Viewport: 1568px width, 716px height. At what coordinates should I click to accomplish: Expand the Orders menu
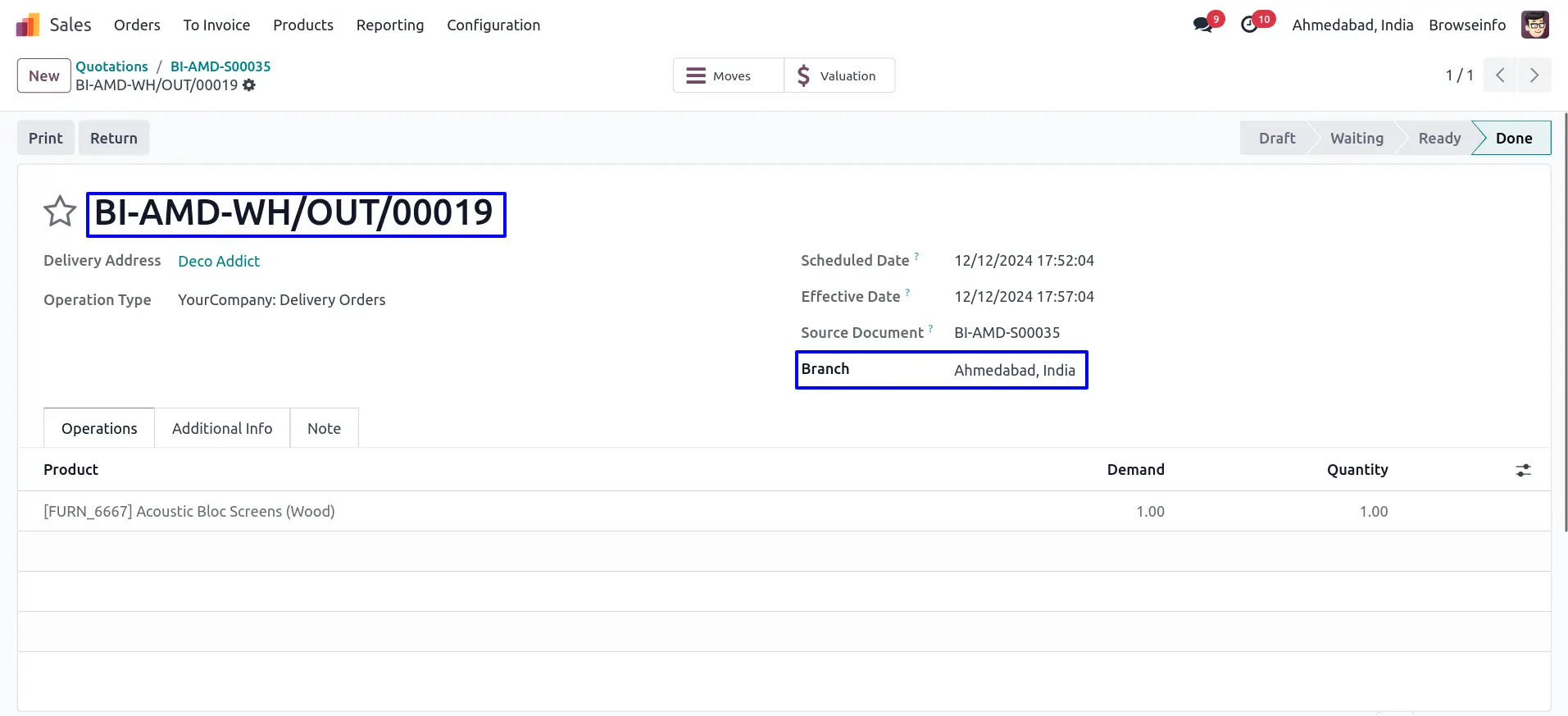coord(137,25)
